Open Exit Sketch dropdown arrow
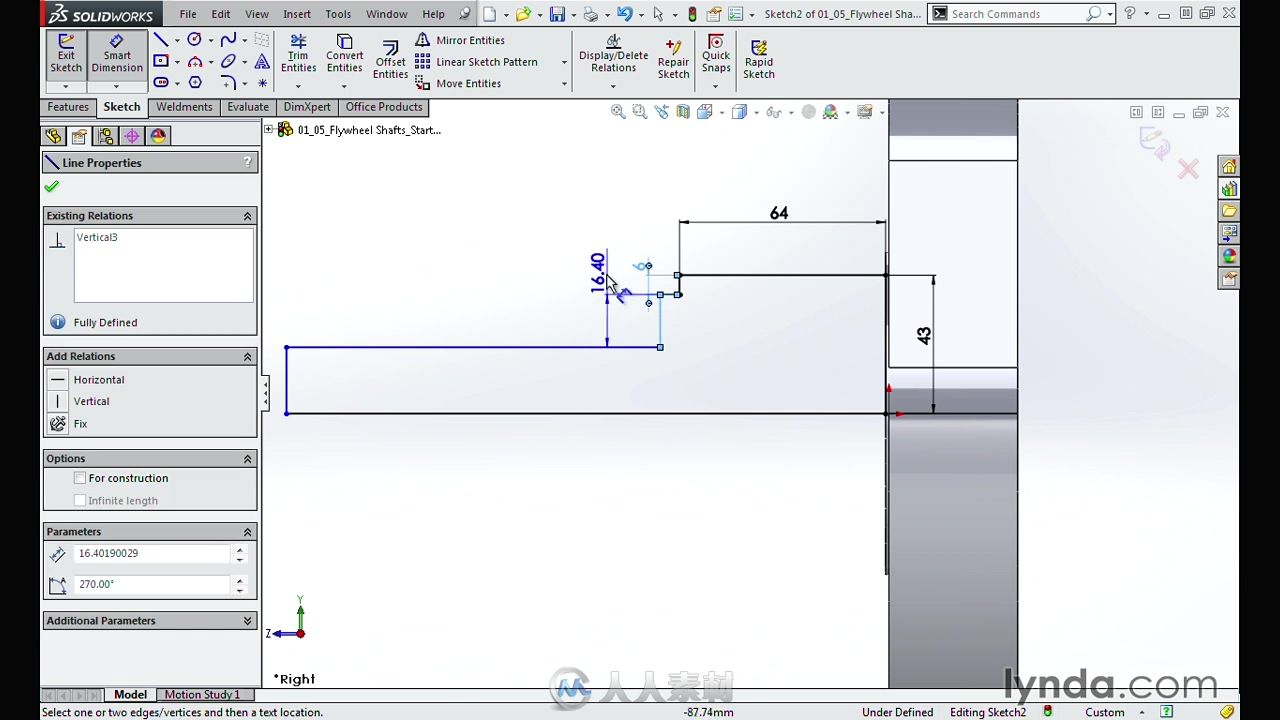This screenshot has height=720, width=1280. point(66,87)
